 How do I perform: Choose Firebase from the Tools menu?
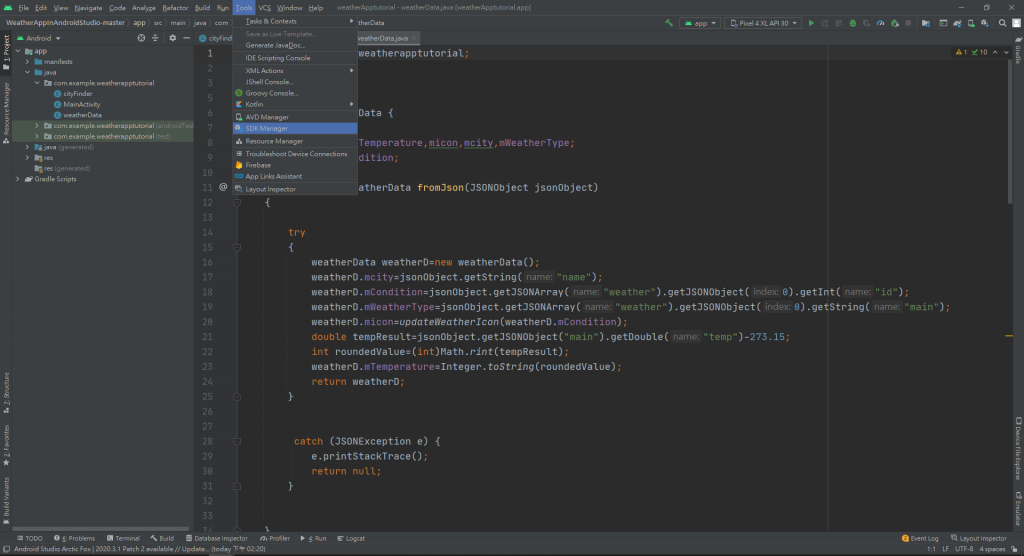pos(295,165)
